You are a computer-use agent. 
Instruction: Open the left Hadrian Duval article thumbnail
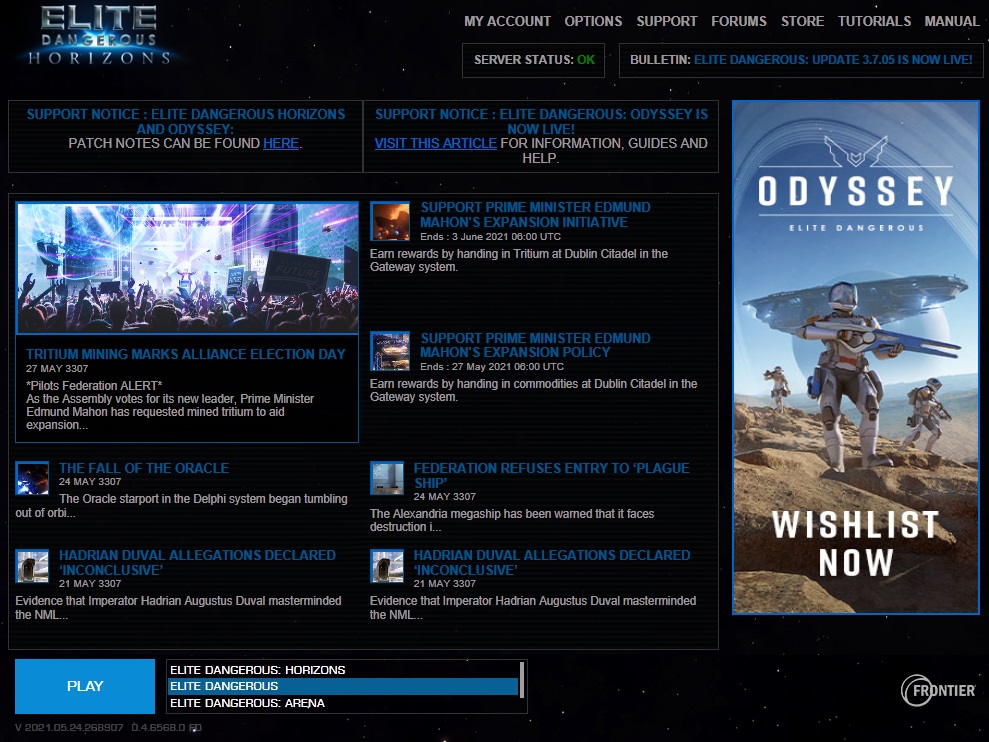pyautogui.click(x=32, y=565)
